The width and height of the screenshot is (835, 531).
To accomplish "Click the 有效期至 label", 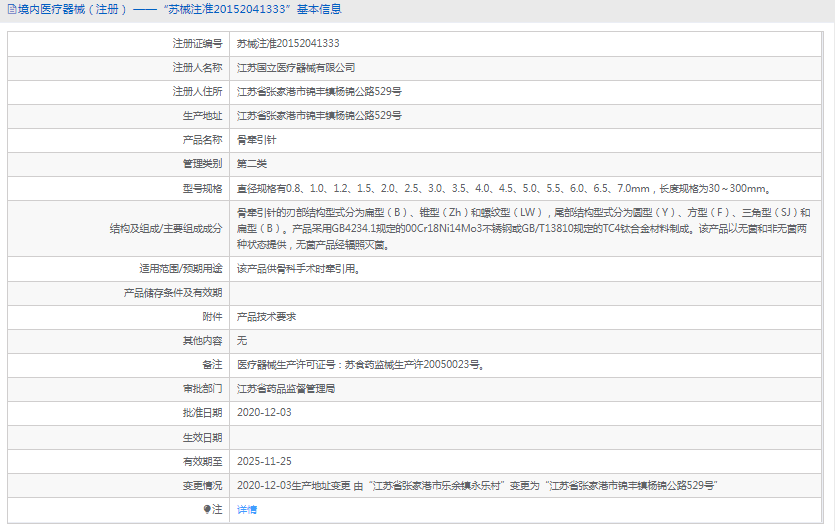I will (202, 462).
